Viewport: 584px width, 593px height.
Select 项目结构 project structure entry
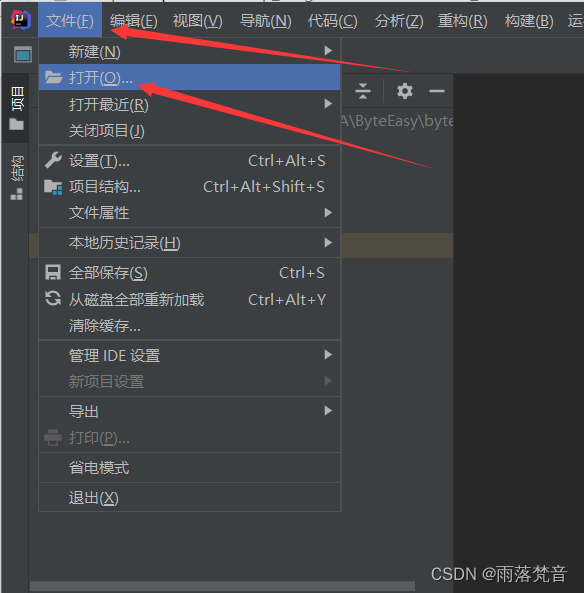[x=189, y=187]
